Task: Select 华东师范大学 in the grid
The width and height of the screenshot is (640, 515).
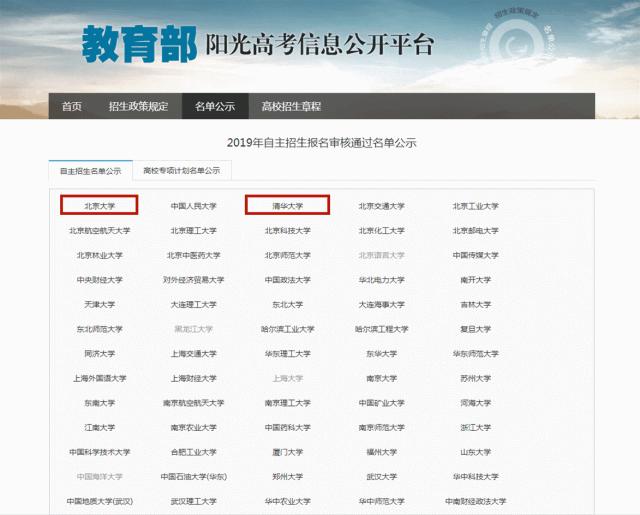Action: [x=476, y=354]
